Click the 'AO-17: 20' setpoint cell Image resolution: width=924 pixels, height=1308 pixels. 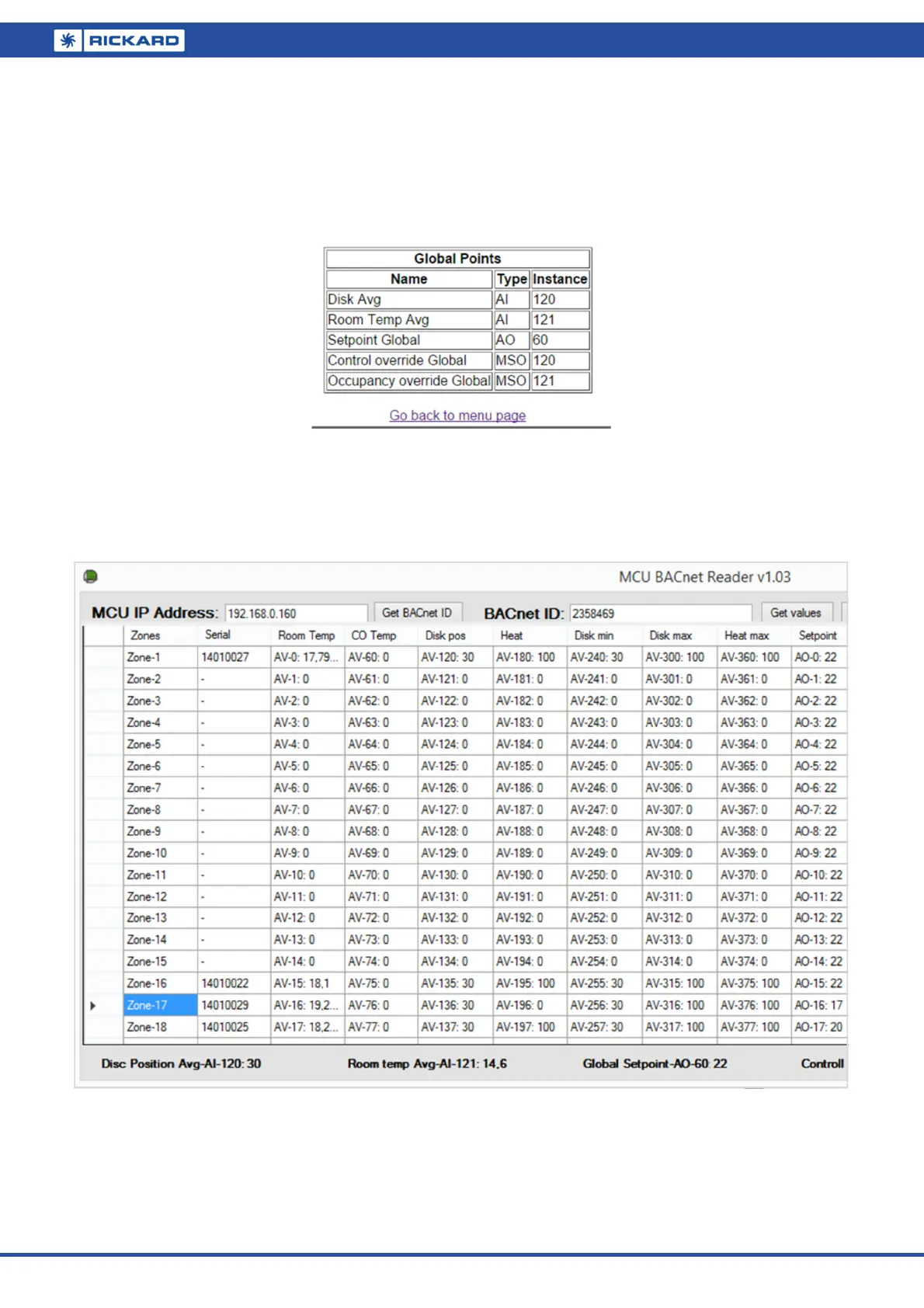click(819, 1027)
